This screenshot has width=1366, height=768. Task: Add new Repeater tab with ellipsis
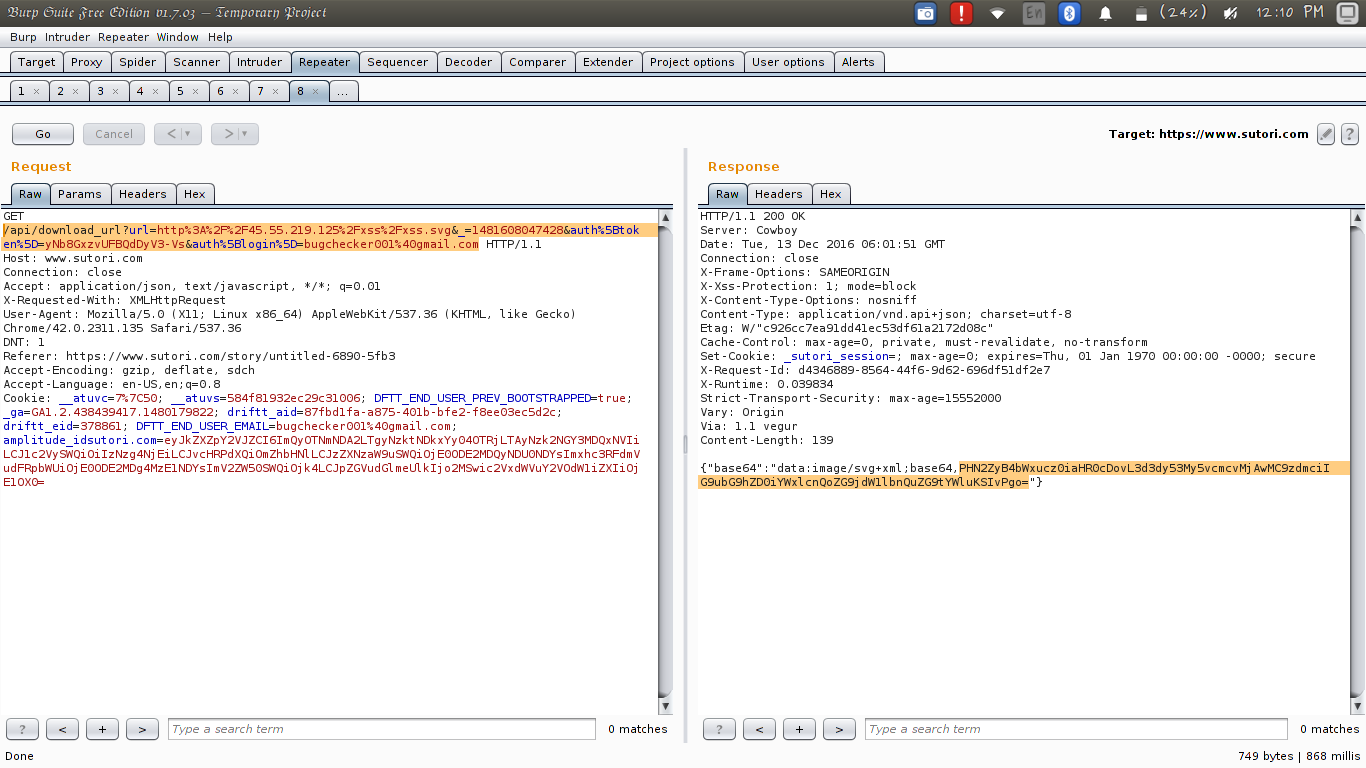(343, 91)
